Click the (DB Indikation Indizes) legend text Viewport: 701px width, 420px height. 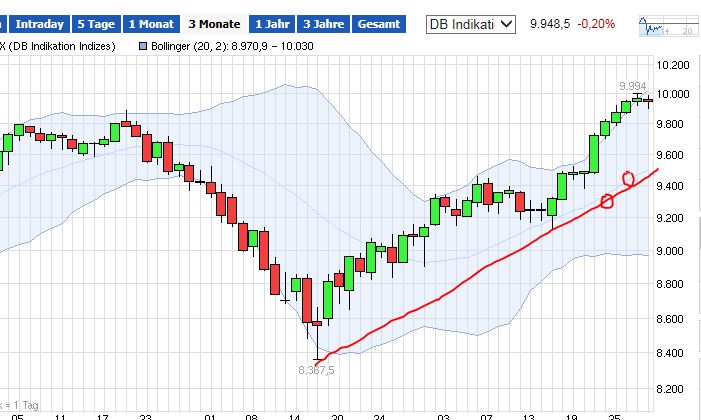point(62,46)
